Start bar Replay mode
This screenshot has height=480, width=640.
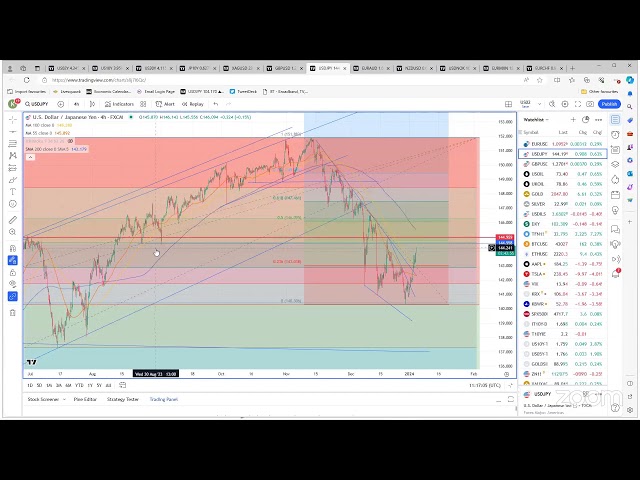pyautogui.click(x=194, y=104)
